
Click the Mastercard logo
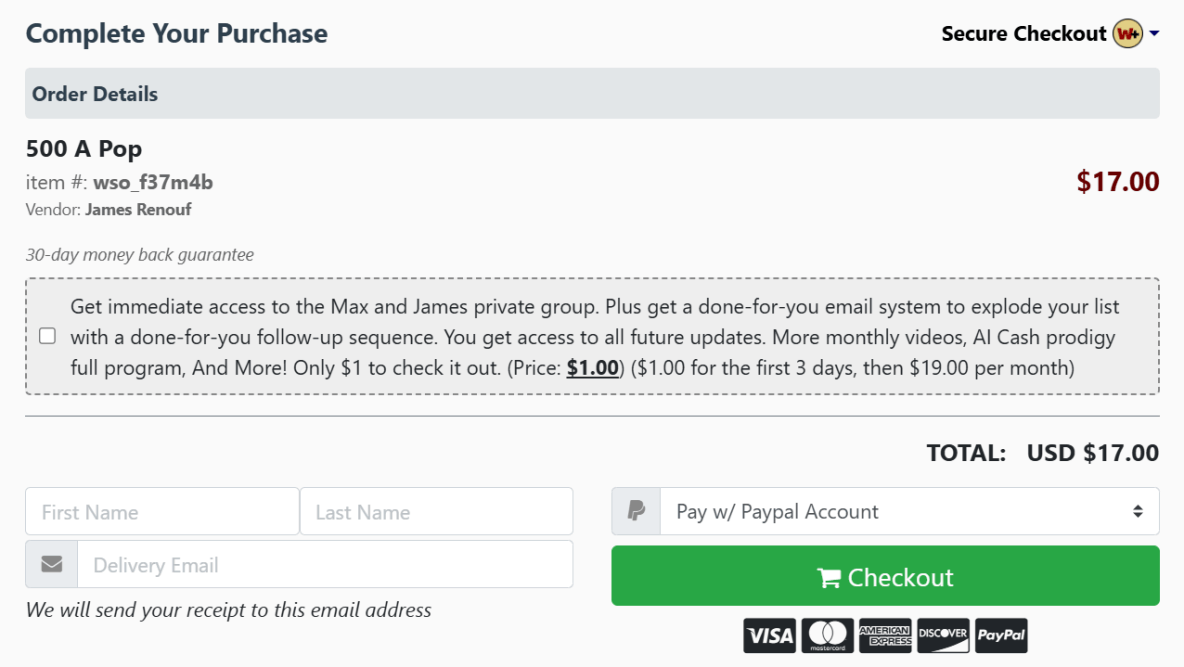tap(827, 635)
